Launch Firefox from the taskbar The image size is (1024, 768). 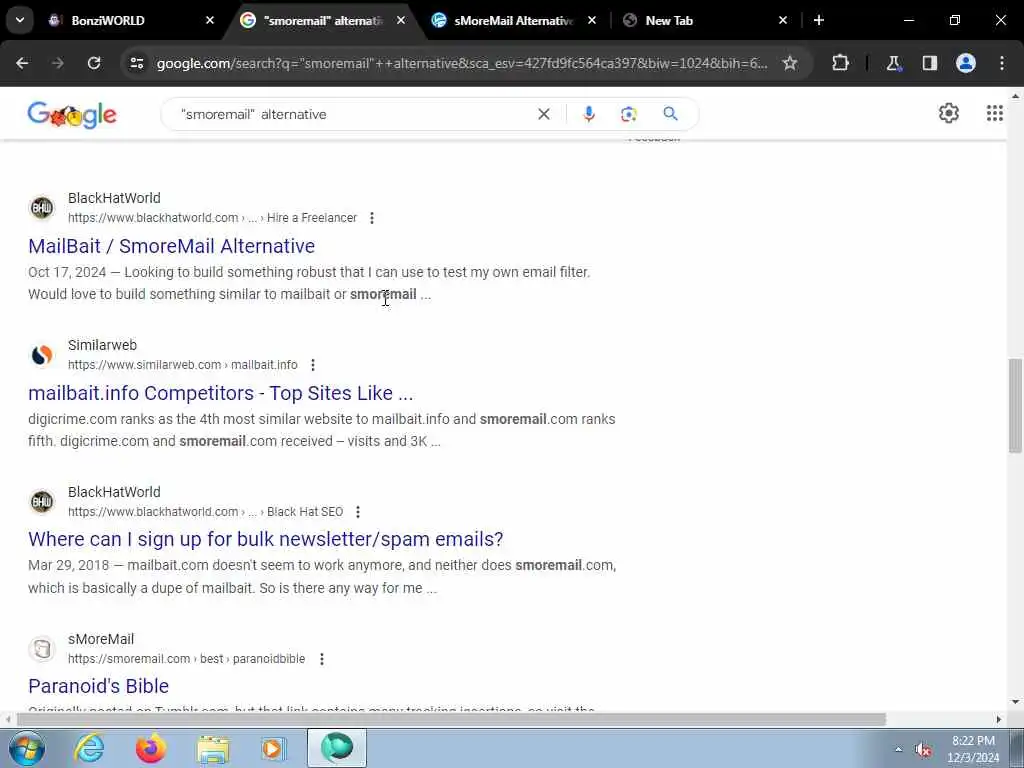151,748
